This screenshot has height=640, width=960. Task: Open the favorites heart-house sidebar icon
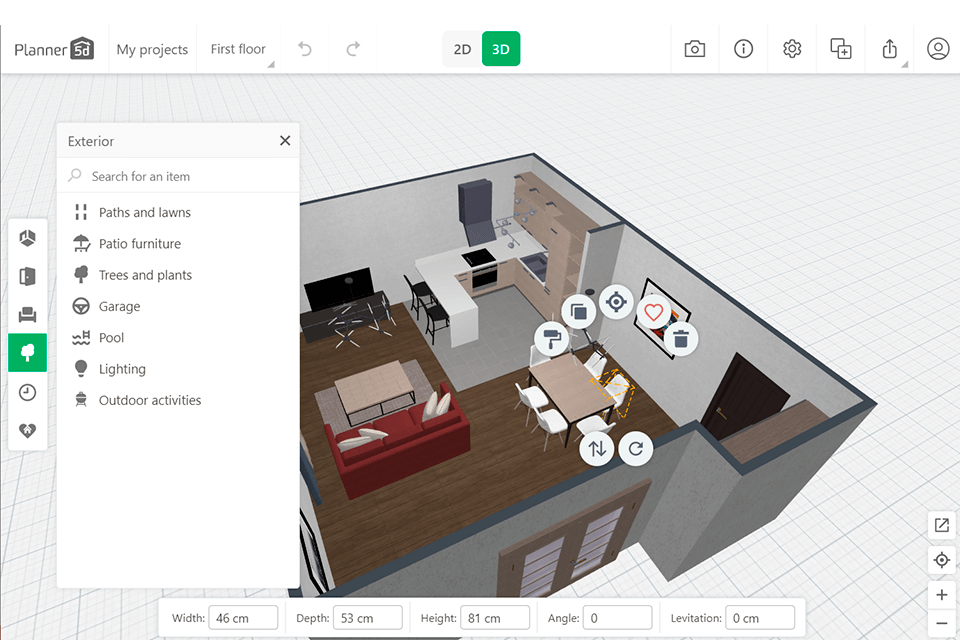tap(28, 431)
